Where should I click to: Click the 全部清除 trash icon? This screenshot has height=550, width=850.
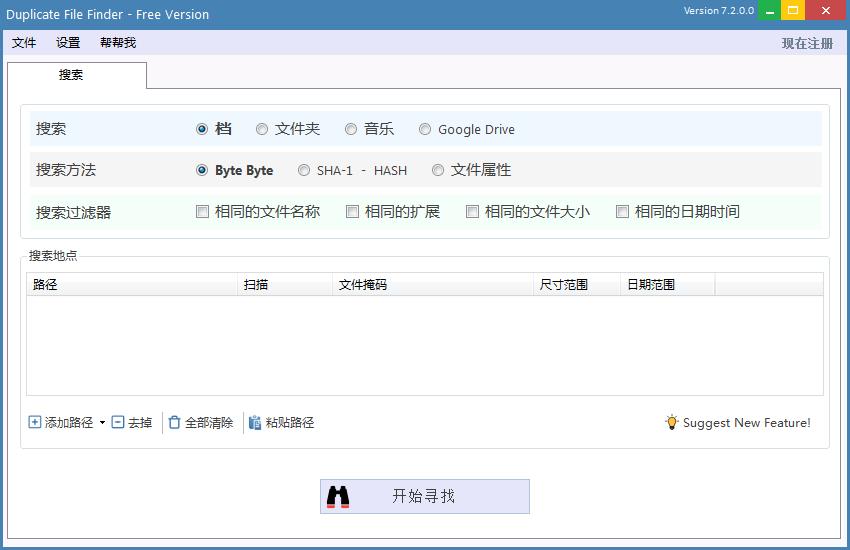(174, 422)
